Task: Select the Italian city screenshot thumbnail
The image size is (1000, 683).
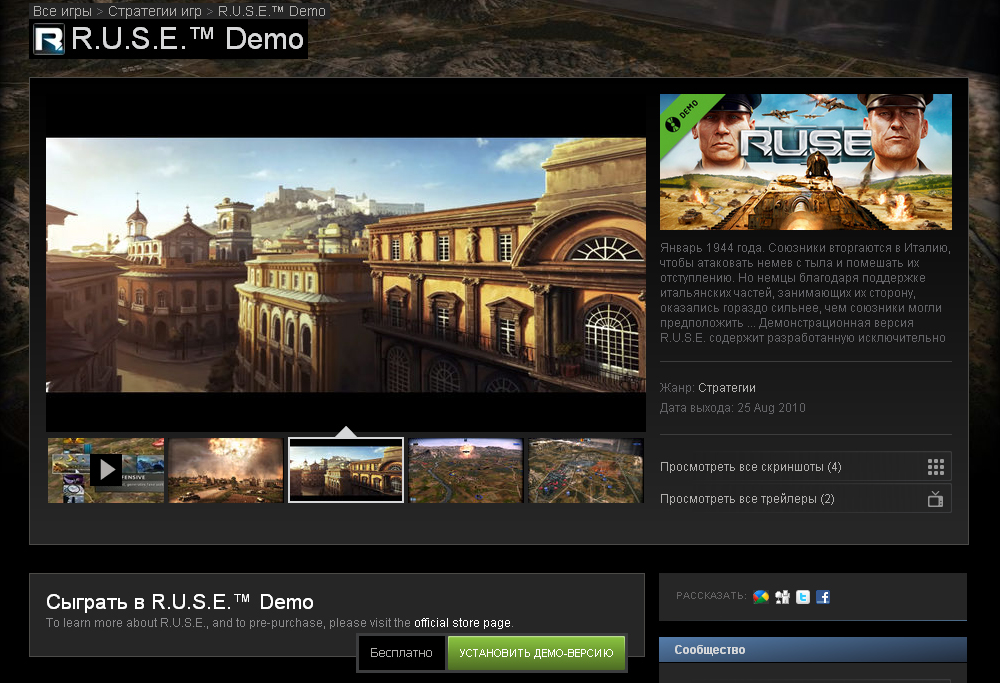Action: tap(346, 470)
